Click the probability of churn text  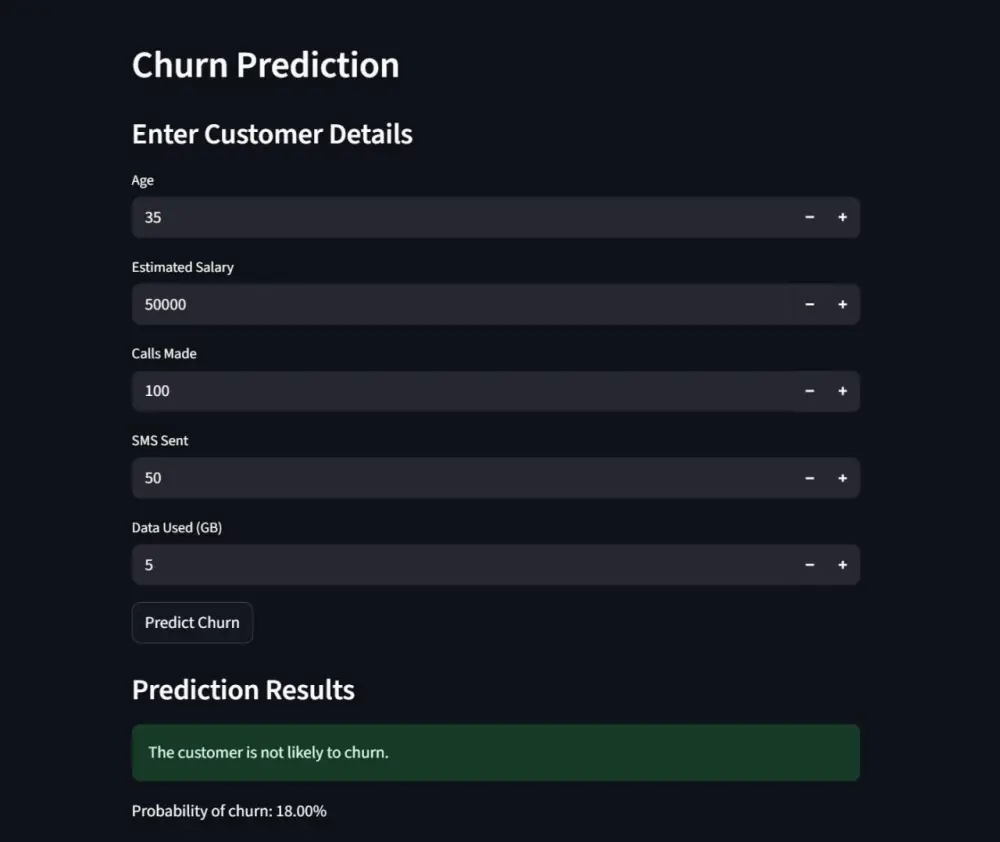point(229,811)
